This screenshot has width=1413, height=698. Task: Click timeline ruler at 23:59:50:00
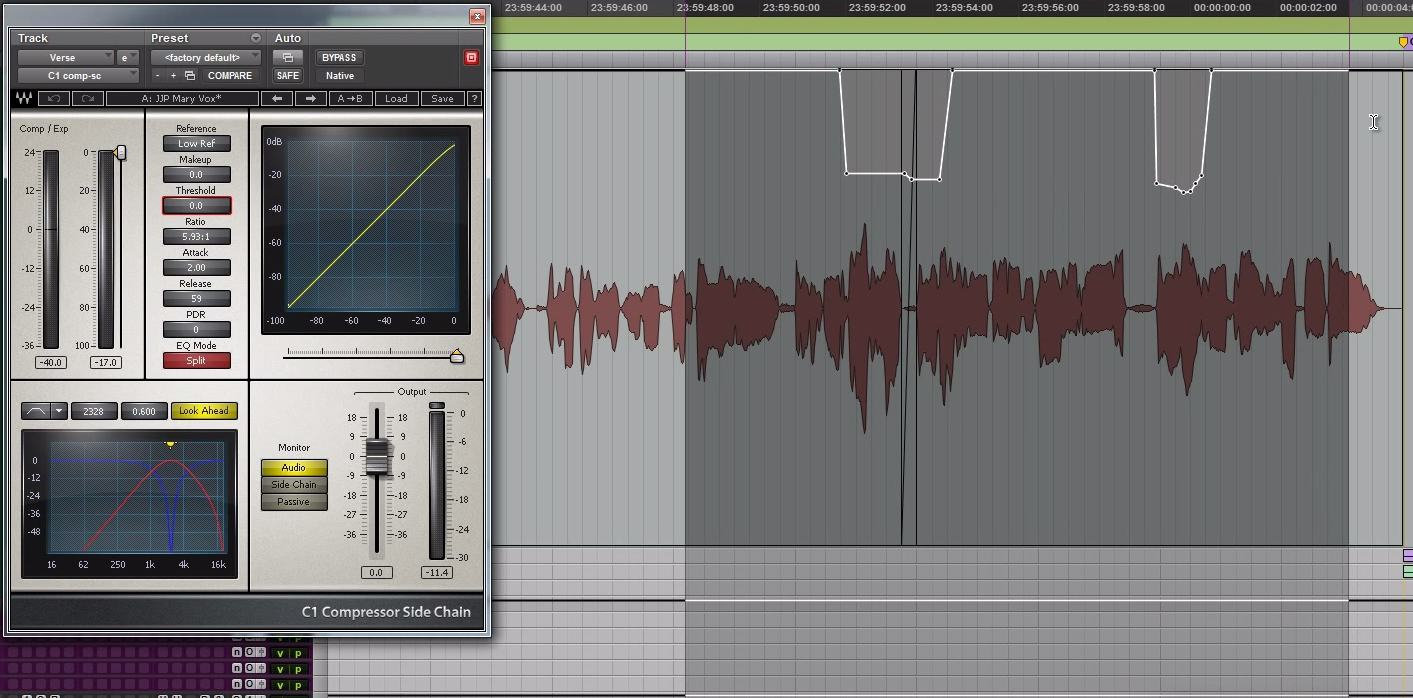(x=791, y=8)
